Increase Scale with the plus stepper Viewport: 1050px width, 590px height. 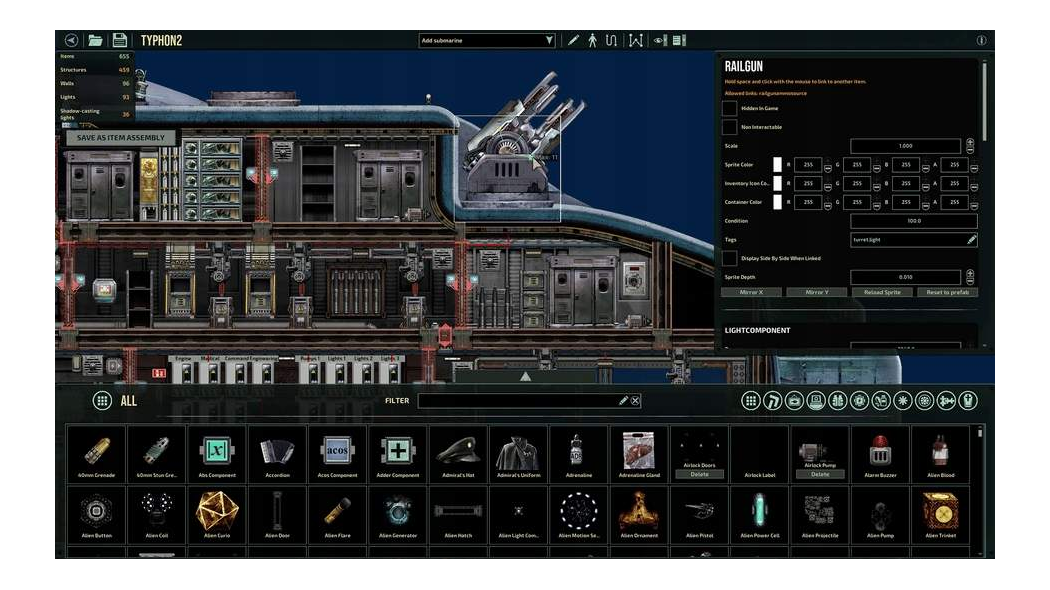[x=970, y=142]
